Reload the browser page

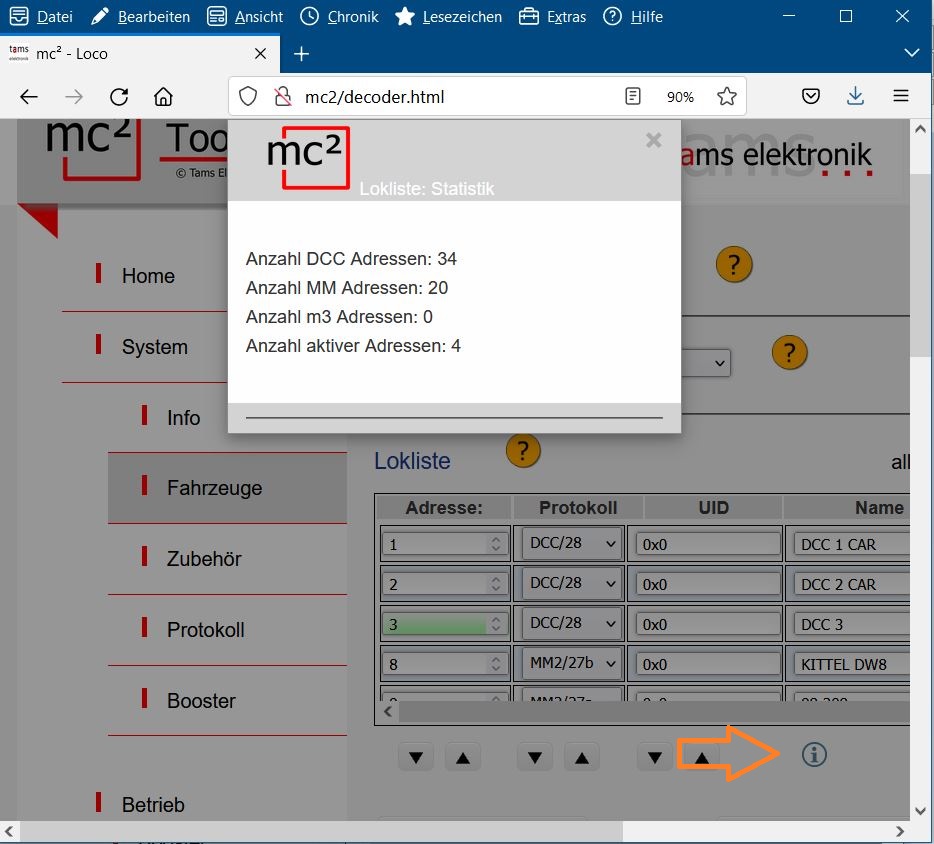pyautogui.click(x=119, y=96)
